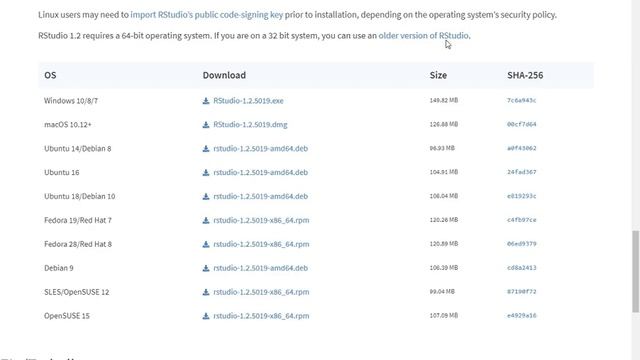Select the "Debian 9" OS cell
This screenshot has height=360, width=640.
(x=59, y=268)
